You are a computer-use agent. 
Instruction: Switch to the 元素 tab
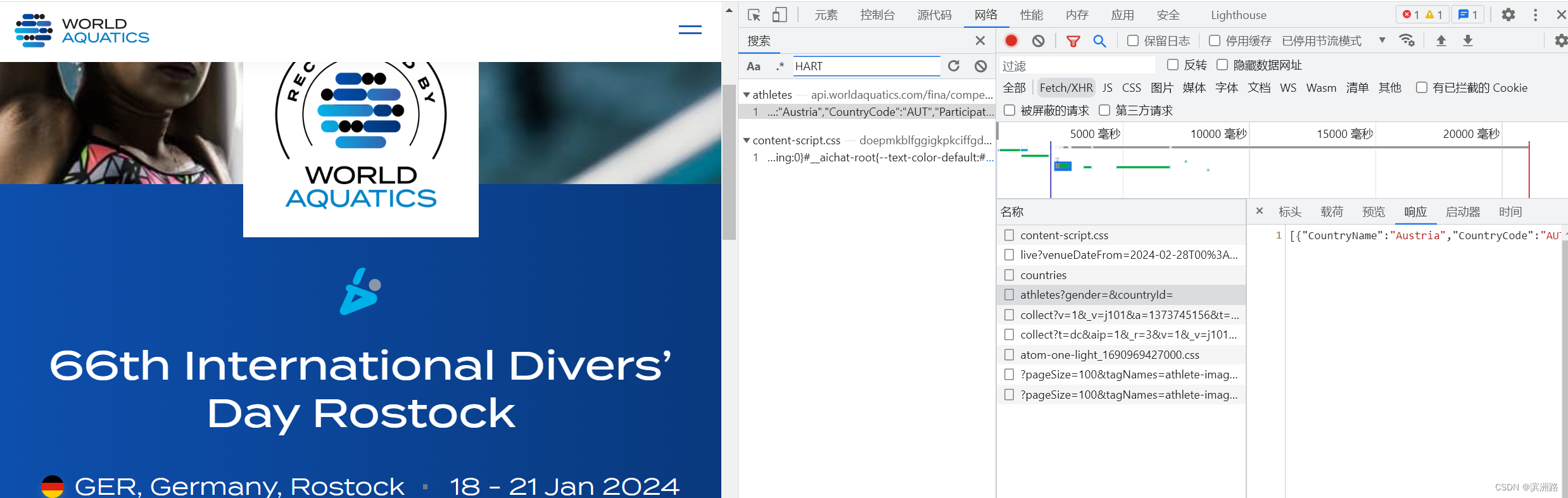(x=826, y=15)
